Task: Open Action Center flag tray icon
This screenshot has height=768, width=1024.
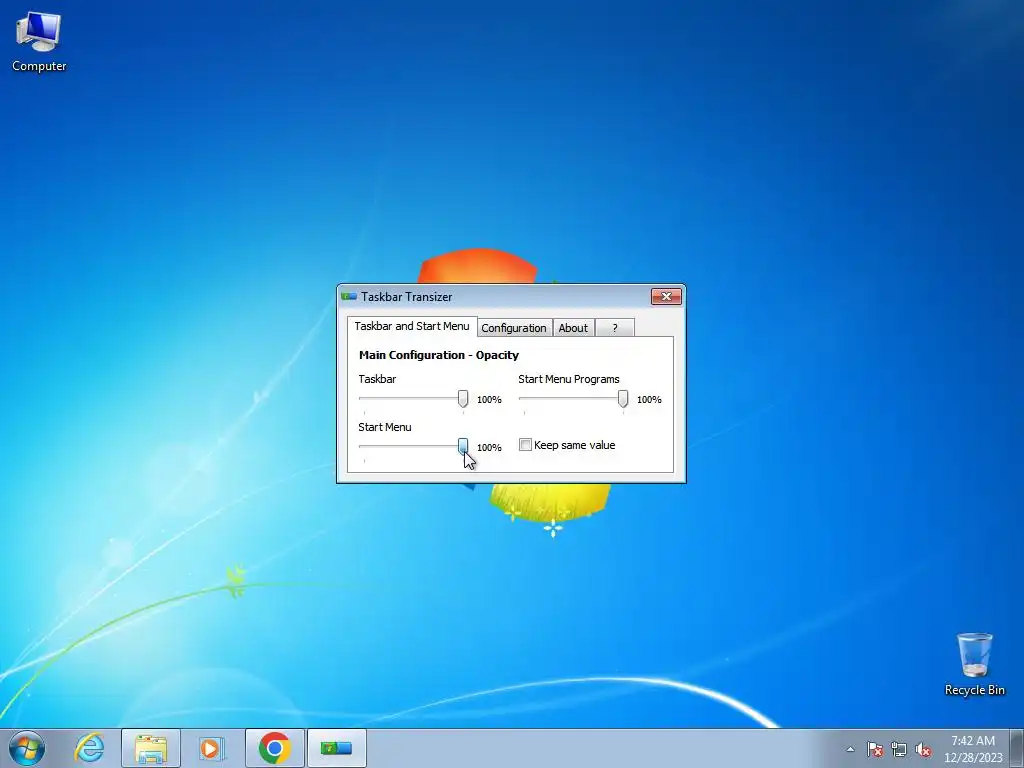Action: click(x=874, y=749)
